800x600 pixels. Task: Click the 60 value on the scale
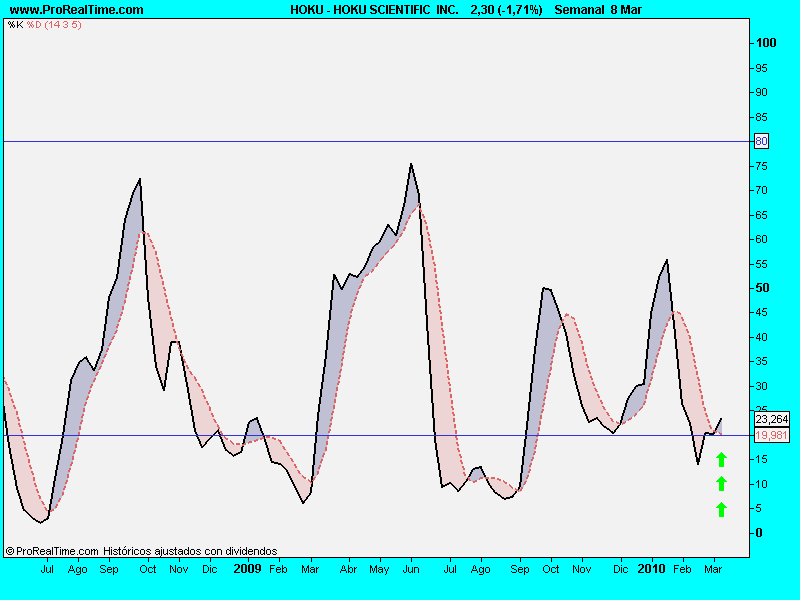pyautogui.click(x=761, y=239)
